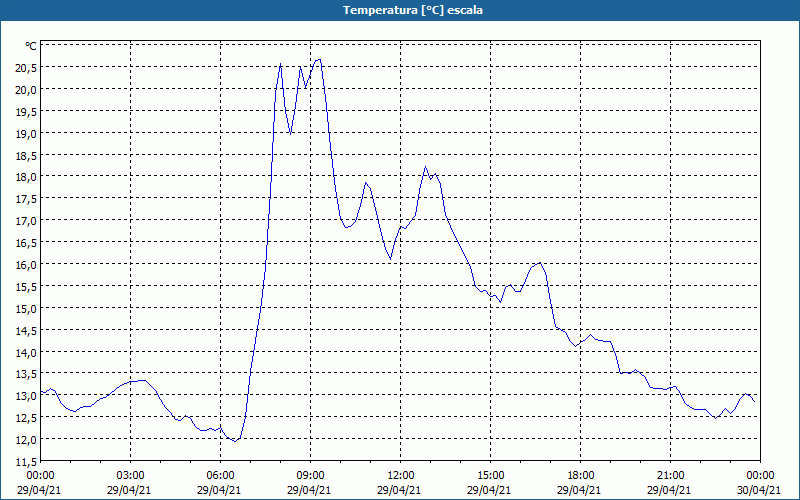Click the 09:00 time axis label
The width and height of the screenshot is (800, 500).
point(310,476)
